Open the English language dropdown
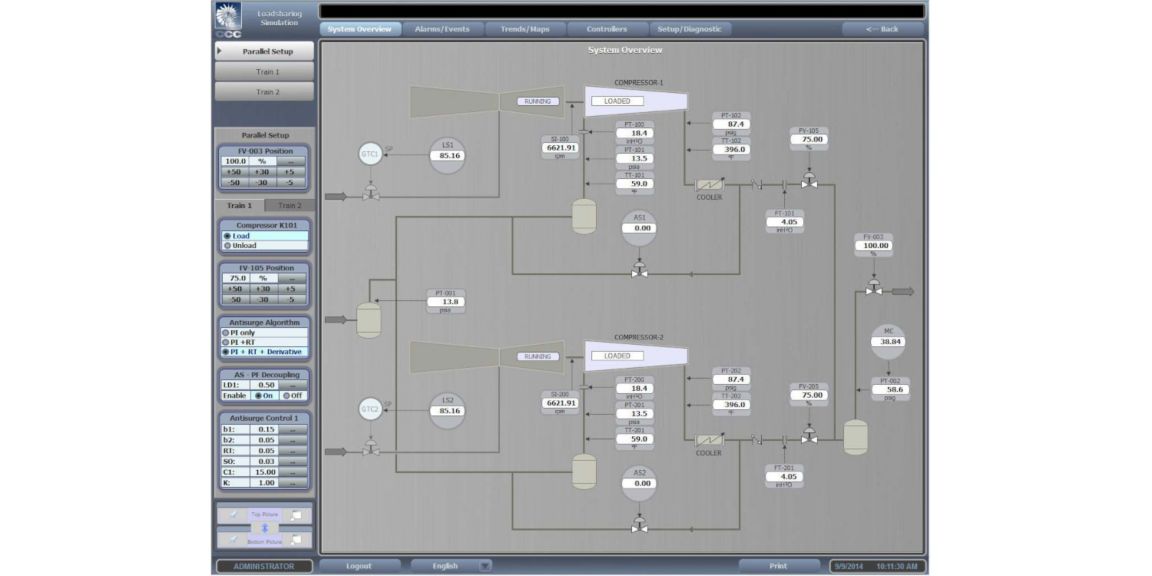The height and width of the screenshot is (576, 1152). pos(483,564)
